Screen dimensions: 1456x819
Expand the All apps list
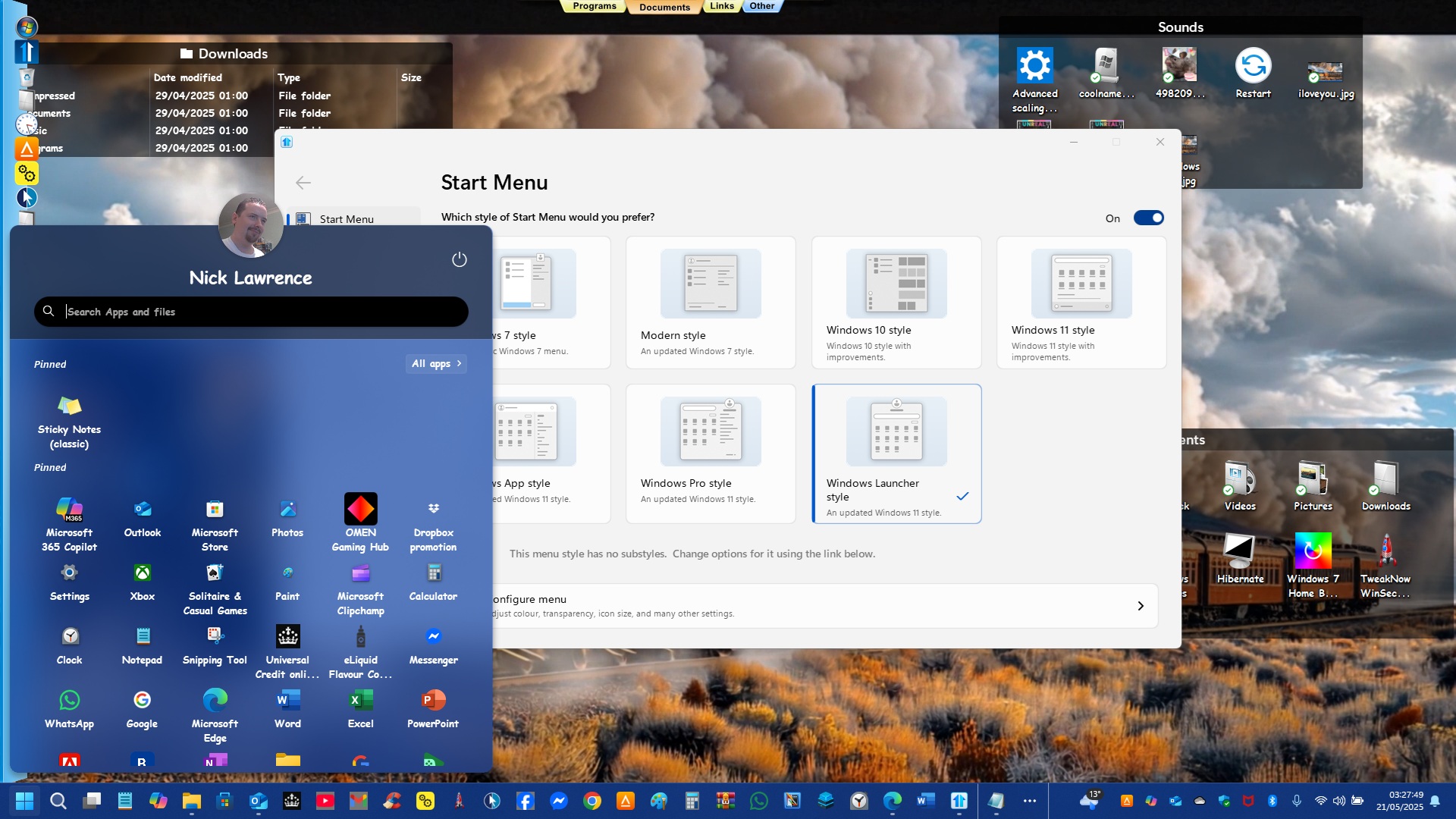pyautogui.click(x=436, y=363)
